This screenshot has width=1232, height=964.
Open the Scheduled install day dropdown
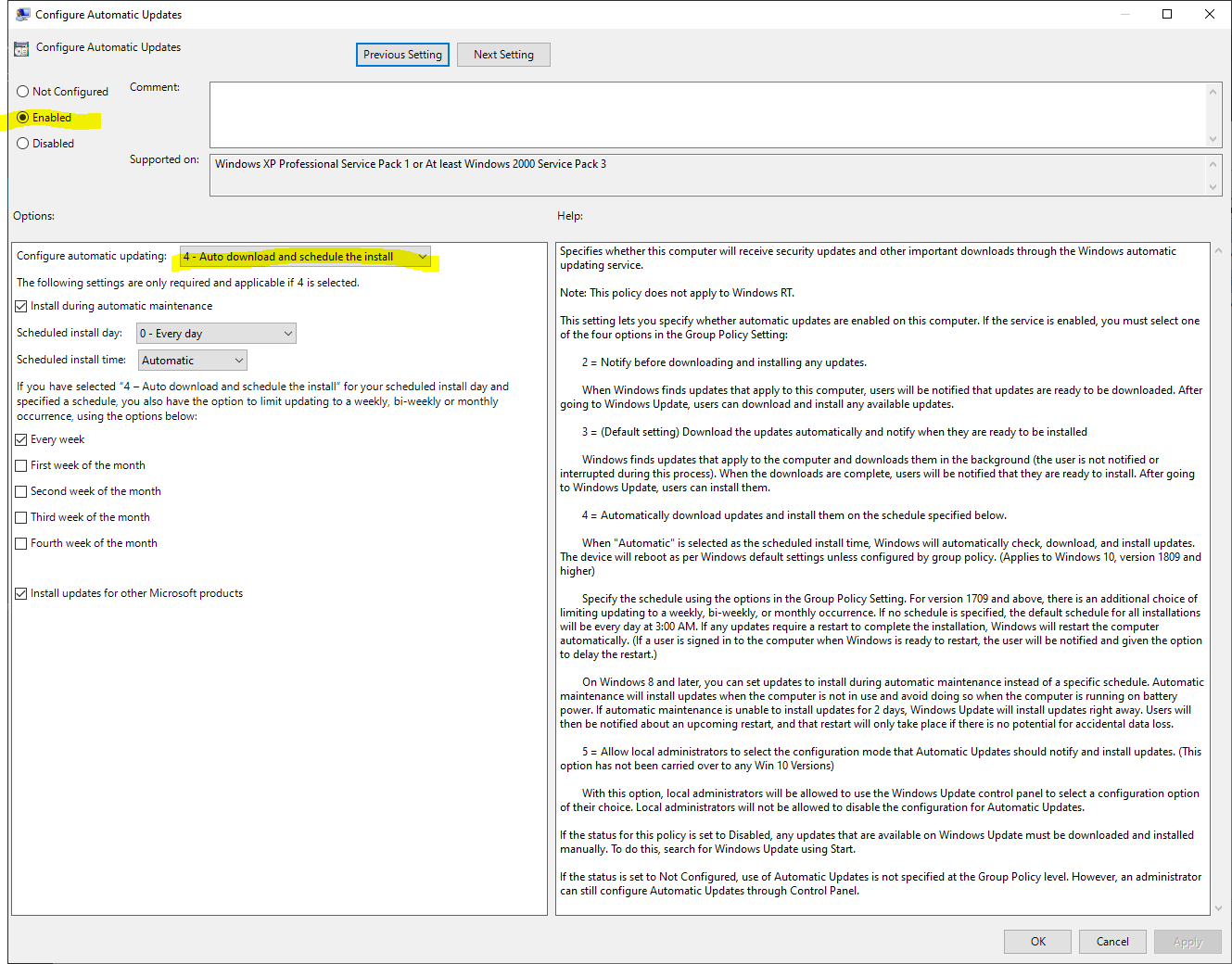(216, 334)
